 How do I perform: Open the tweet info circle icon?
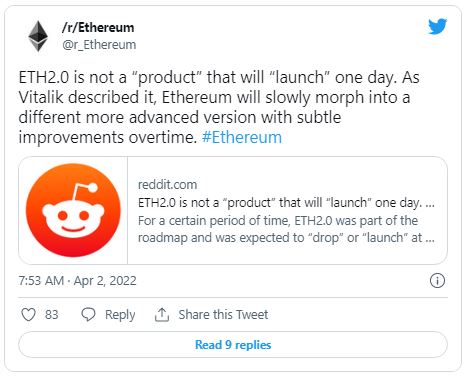(x=437, y=281)
